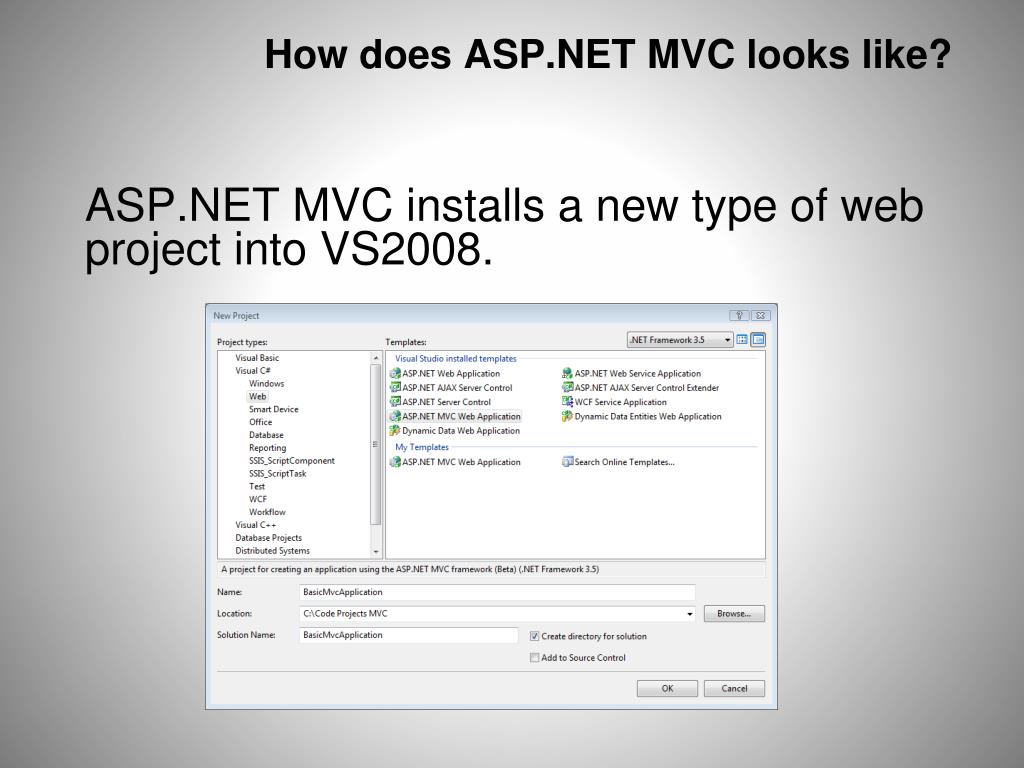Select WCF Service Application template icon

pyautogui.click(x=568, y=402)
